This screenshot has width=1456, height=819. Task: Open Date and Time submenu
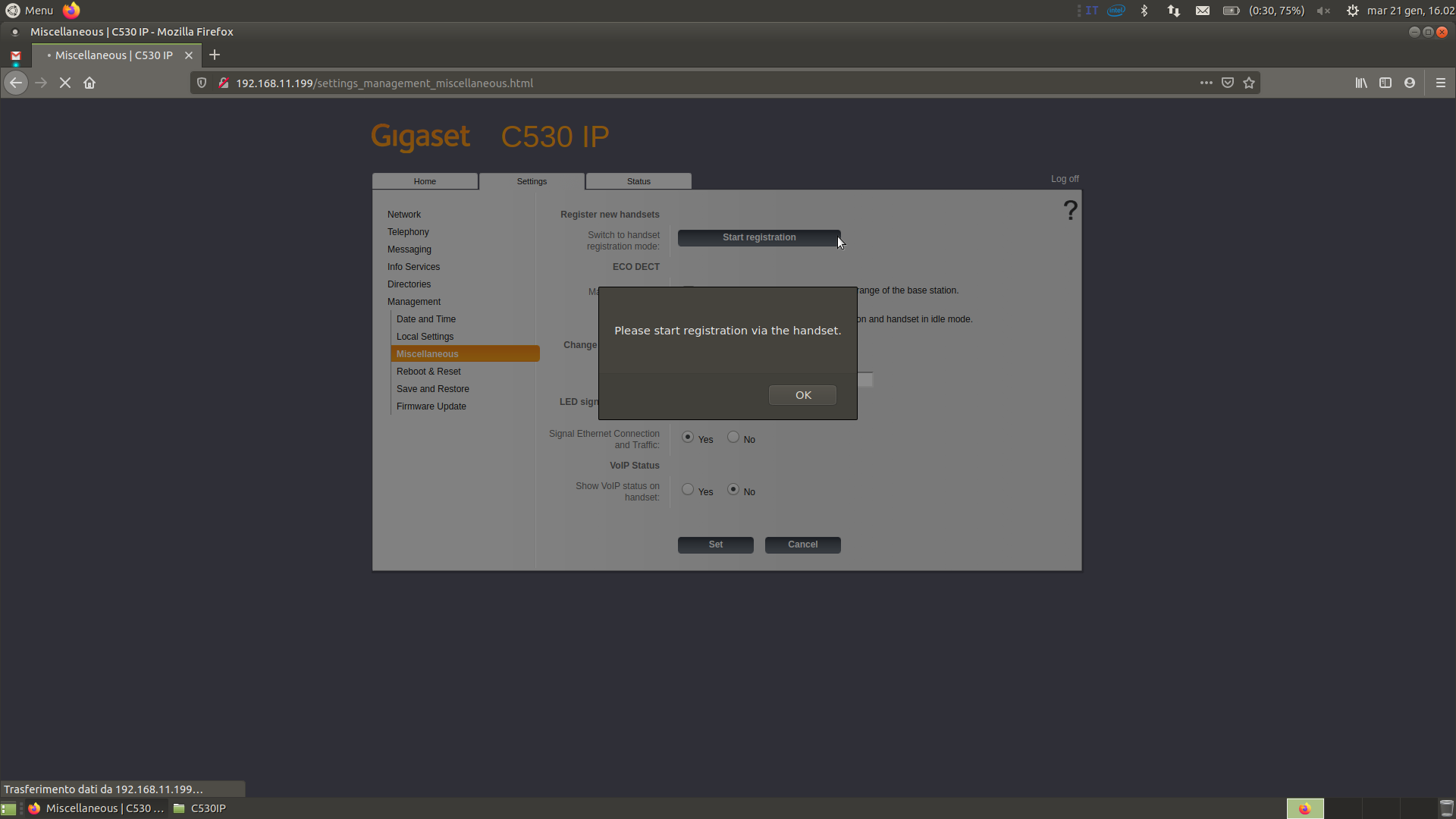(x=426, y=319)
